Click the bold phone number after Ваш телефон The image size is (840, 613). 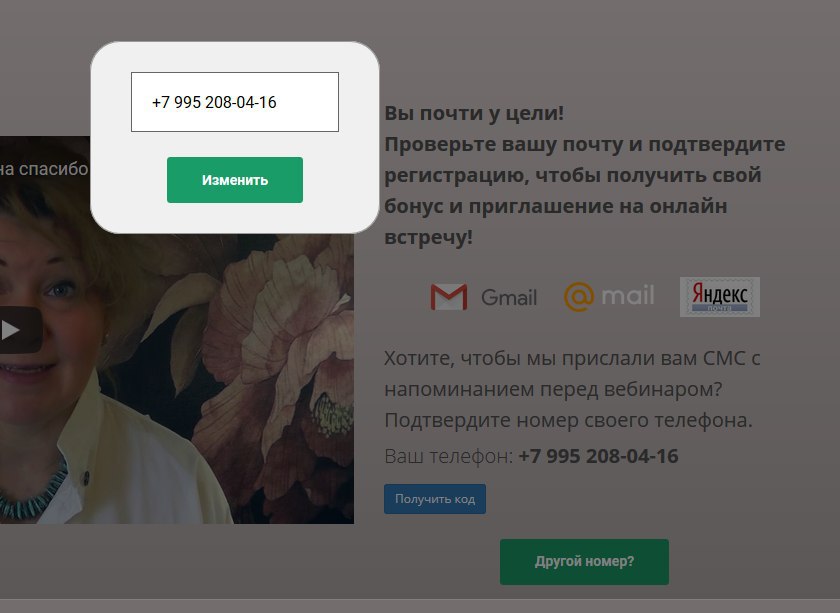click(598, 456)
